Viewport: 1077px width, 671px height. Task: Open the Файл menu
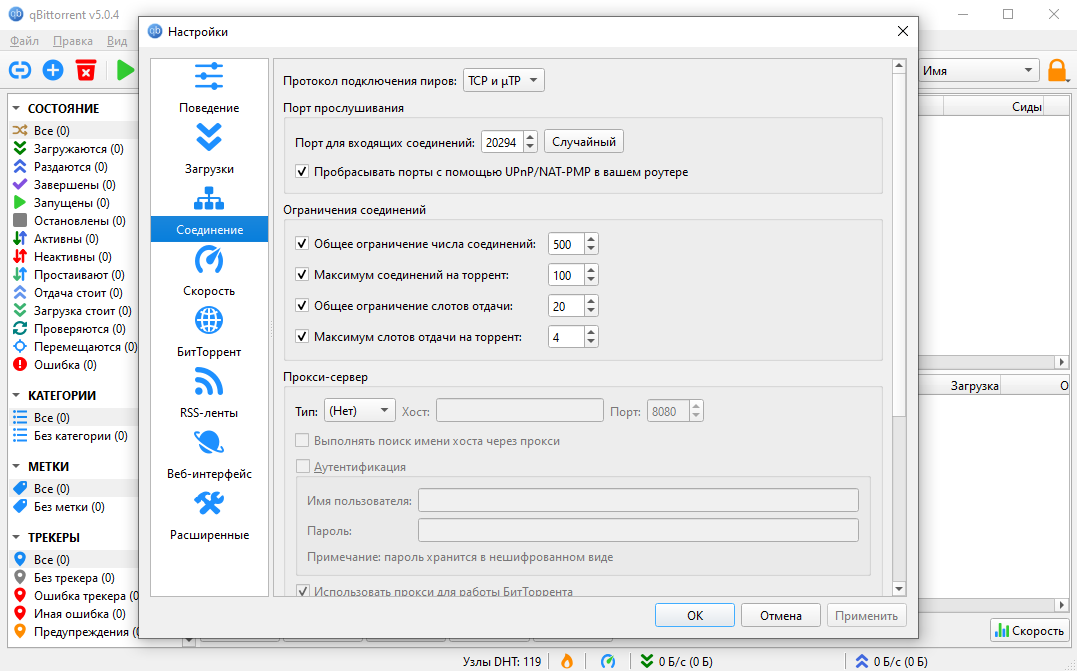point(25,41)
